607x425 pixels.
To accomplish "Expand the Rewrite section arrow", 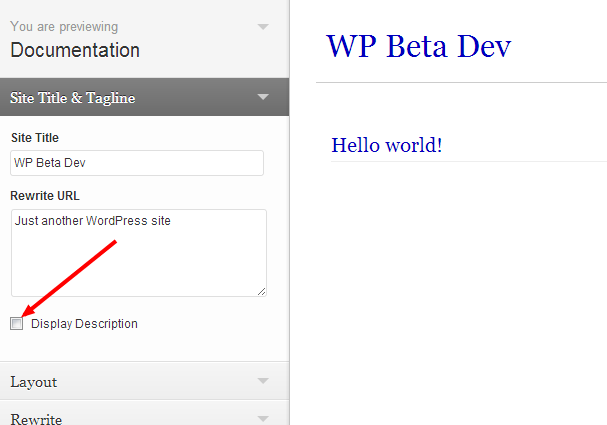I will [263, 418].
